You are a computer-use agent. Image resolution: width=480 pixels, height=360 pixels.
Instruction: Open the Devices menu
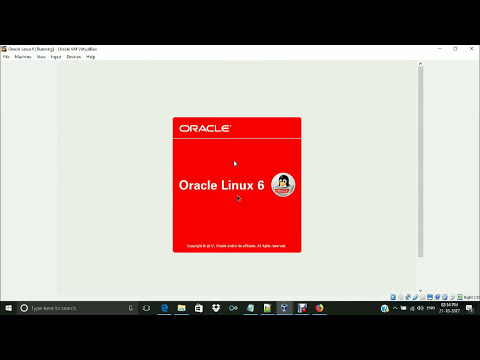pyautogui.click(x=74, y=57)
